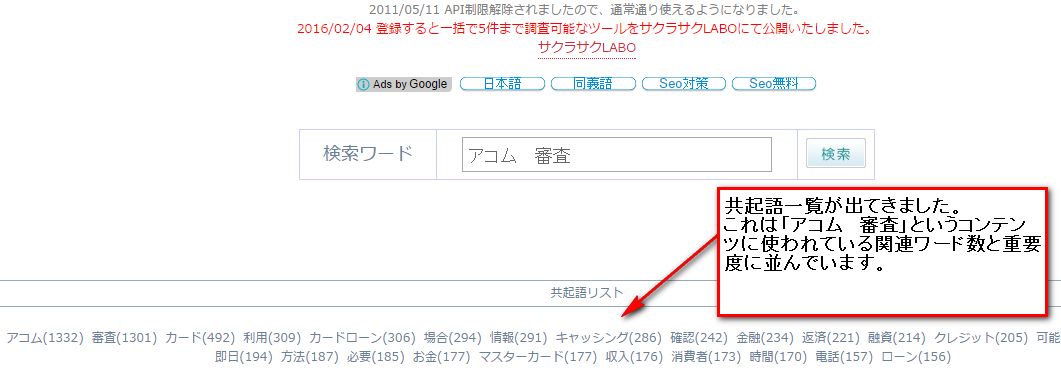Viewport: 1061px width, 389px height.
Task: Select the 消費者(173) word entry
Action: coord(706,357)
